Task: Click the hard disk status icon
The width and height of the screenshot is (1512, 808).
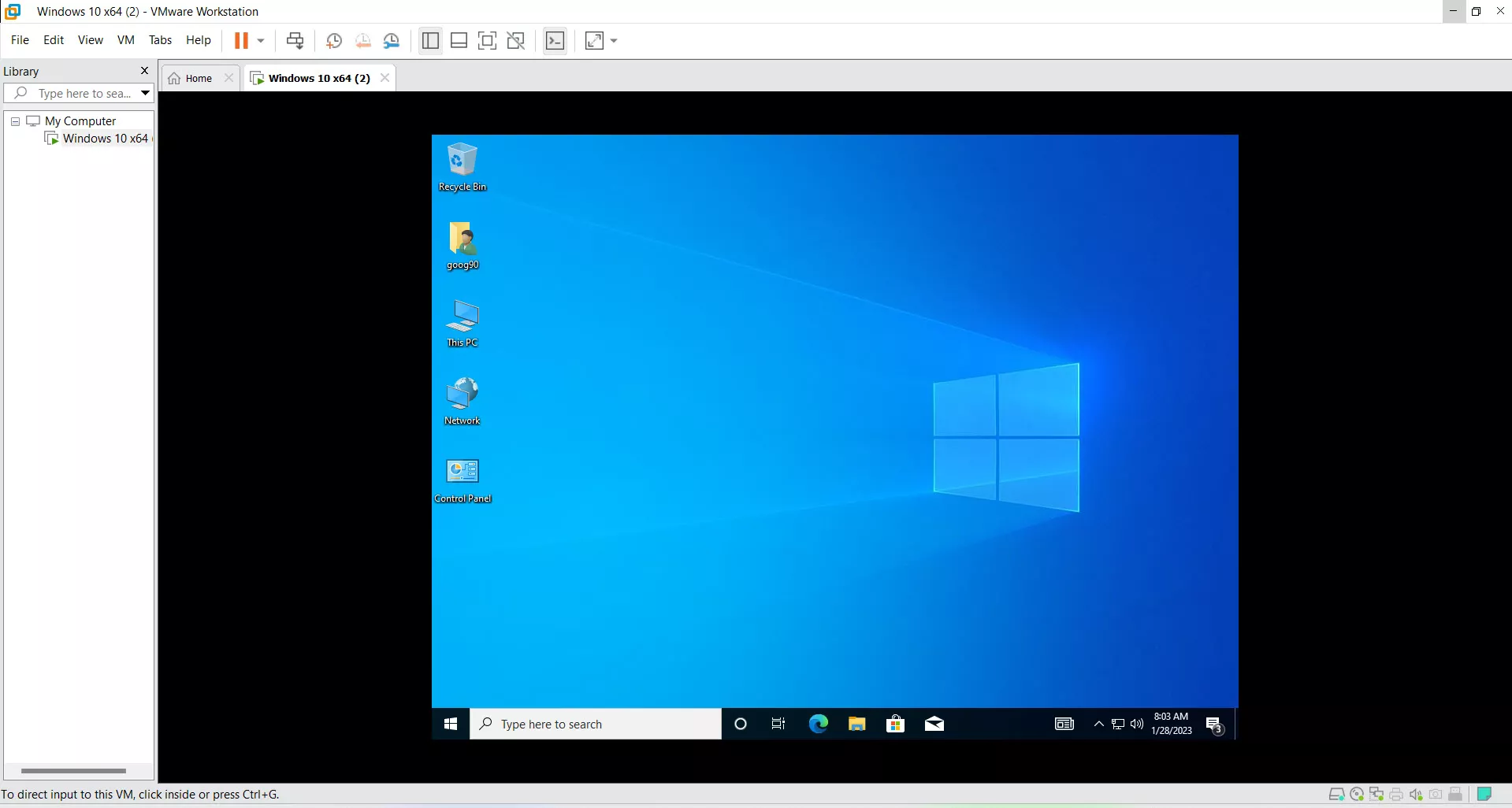Action: pyautogui.click(x=1336, y=794)
